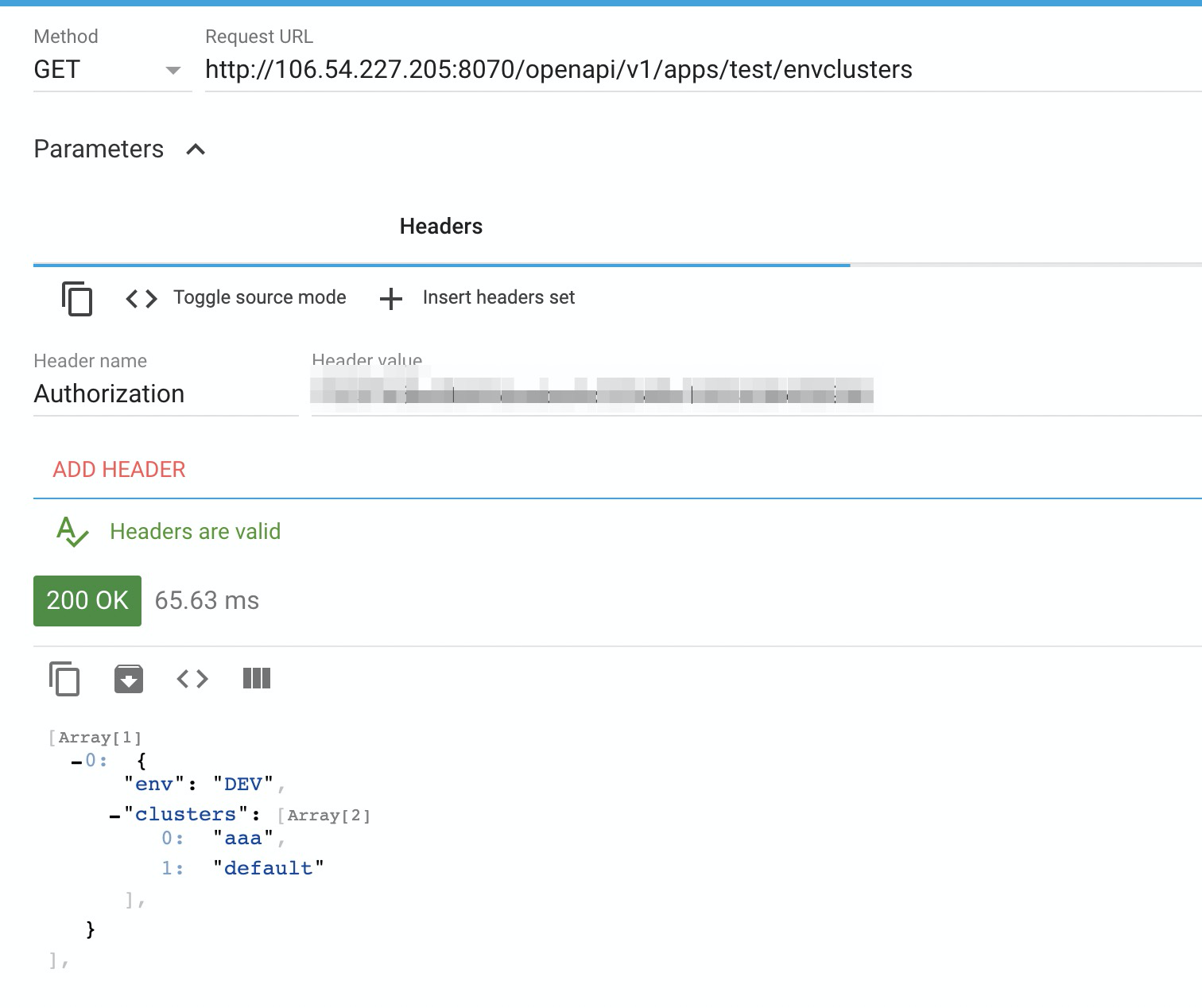Screen dimensions: 1202x1008
Task: Download the response via save icon
Action: tap(129, 679)
